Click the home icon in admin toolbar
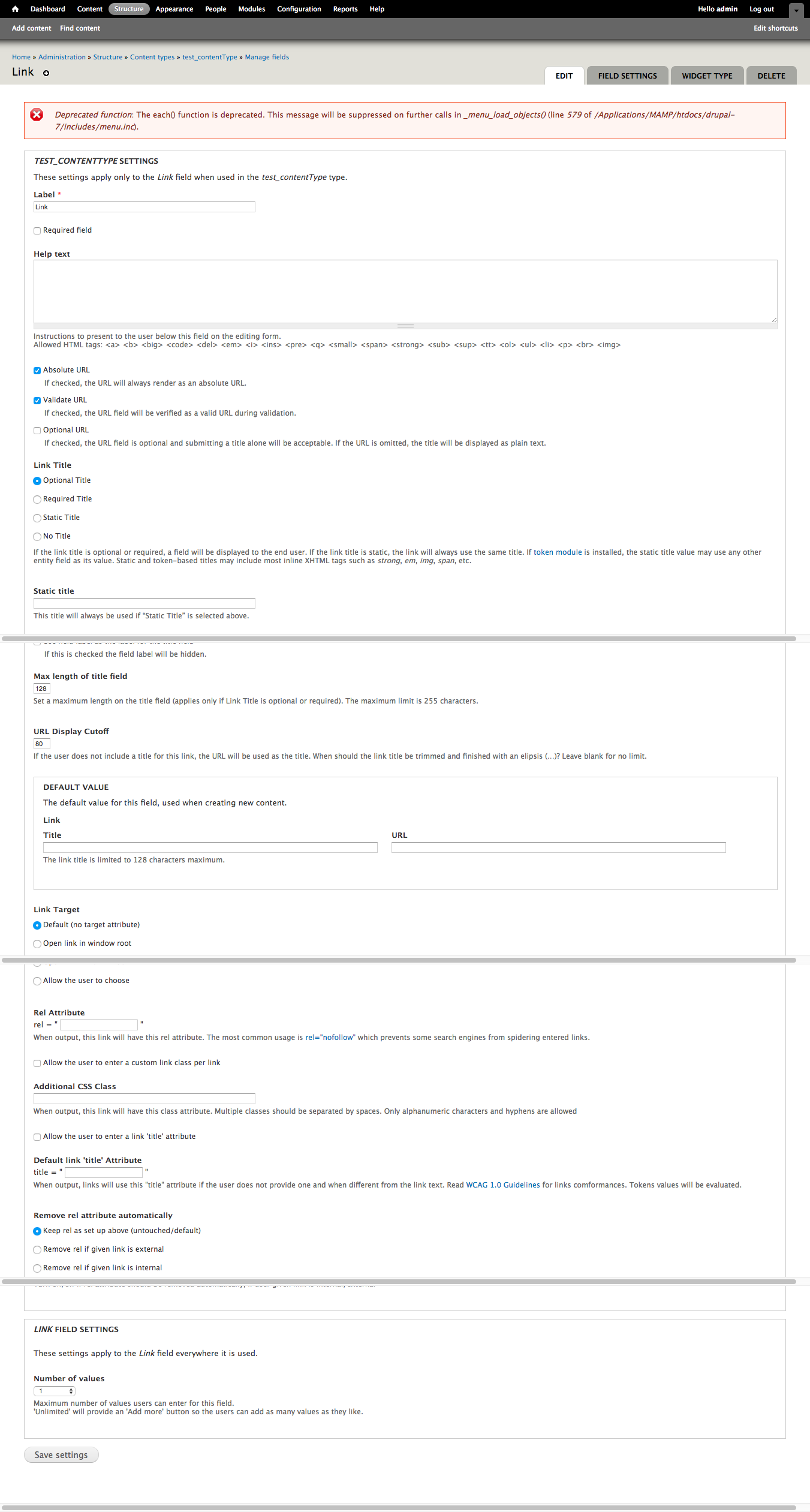 [15, 9]
